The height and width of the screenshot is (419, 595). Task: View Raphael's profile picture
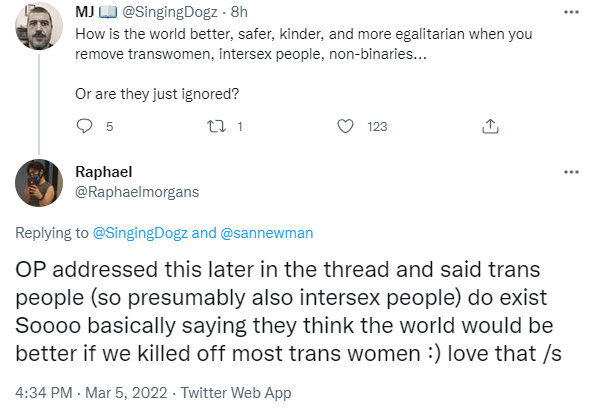[39, 183]
